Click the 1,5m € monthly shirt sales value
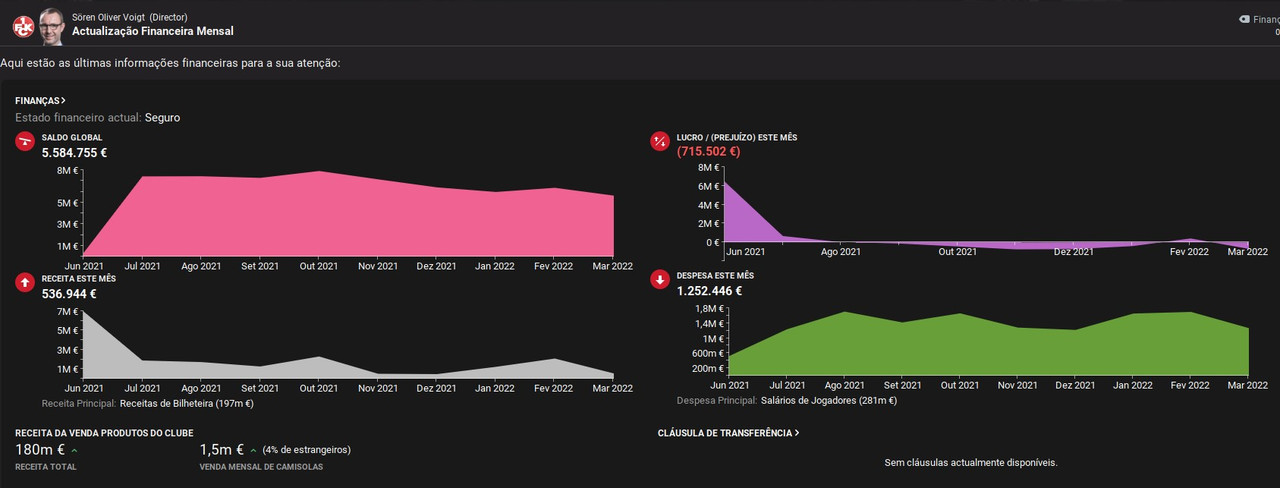 (x=222, y=450)
